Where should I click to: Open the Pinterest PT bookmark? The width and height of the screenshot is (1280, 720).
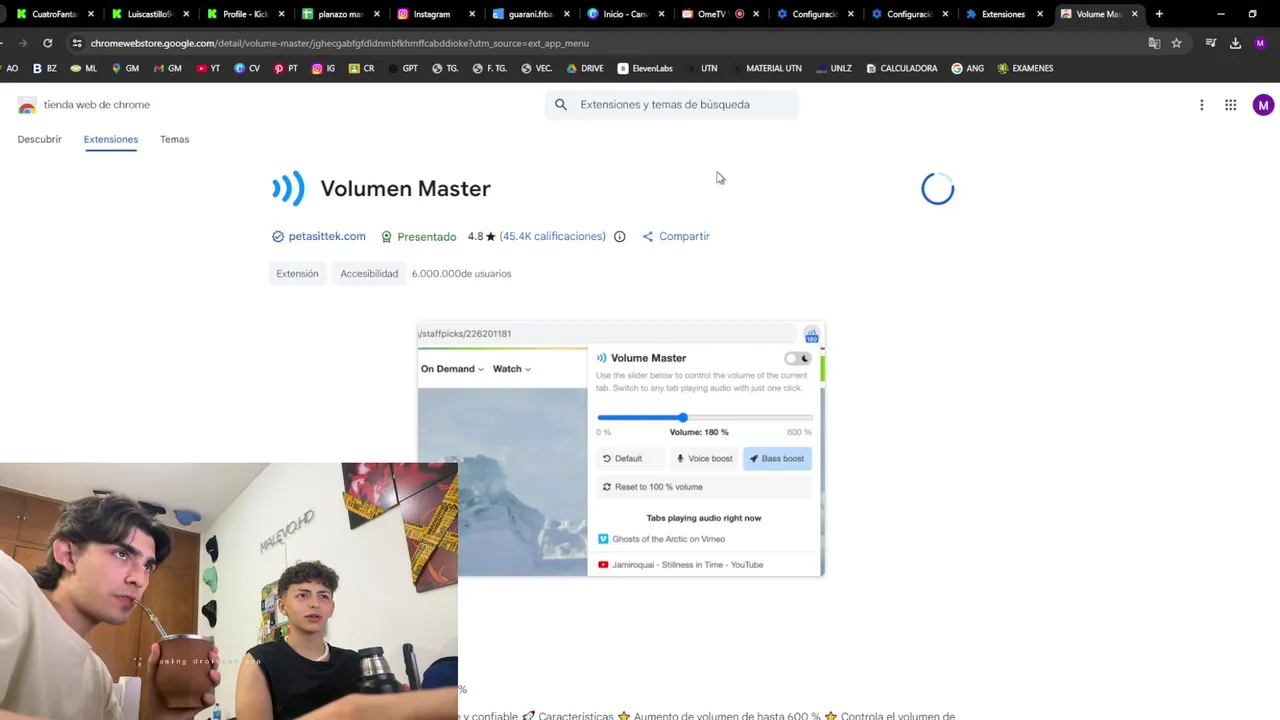point(285,68)
